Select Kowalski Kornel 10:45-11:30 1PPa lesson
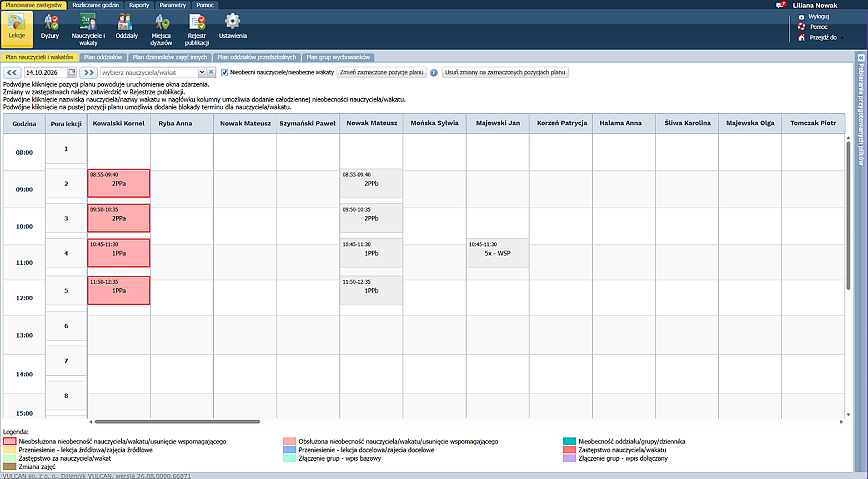The width and height of the screenshot is (868, 479). point(118,253)
